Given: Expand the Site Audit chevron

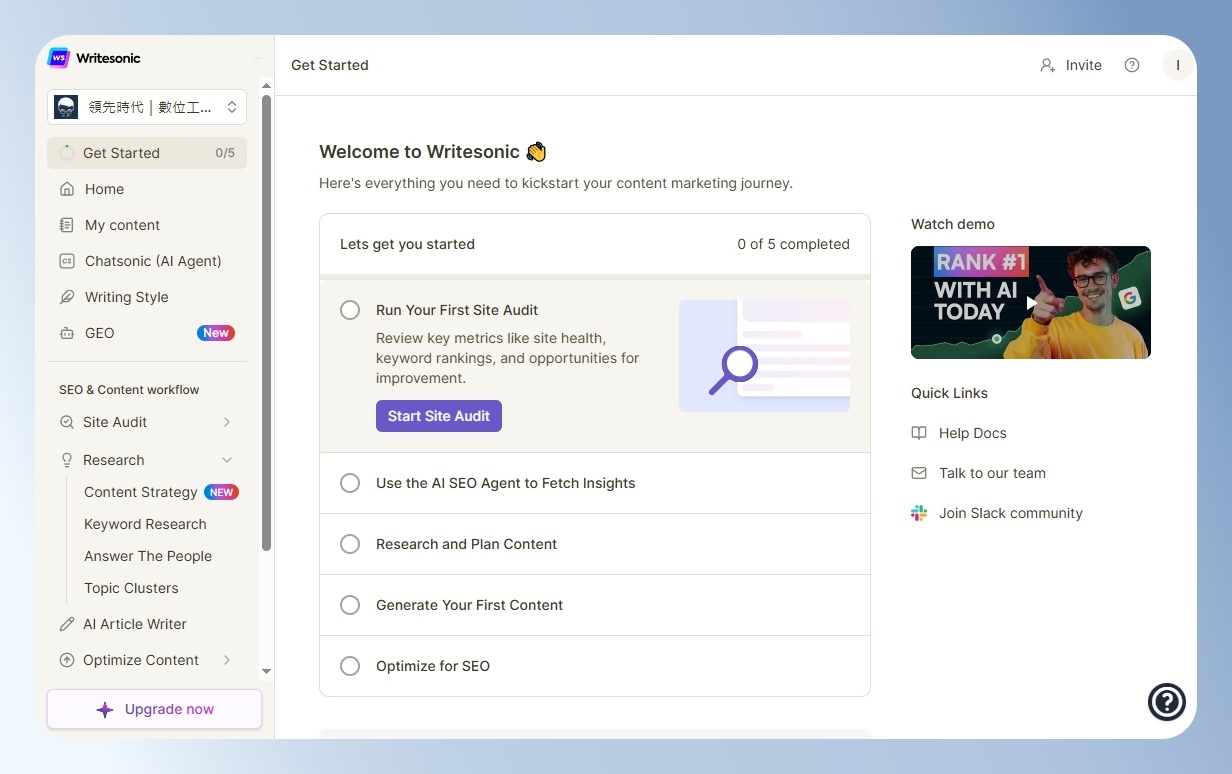Looking at the screenshot, I should coord(227,422).
